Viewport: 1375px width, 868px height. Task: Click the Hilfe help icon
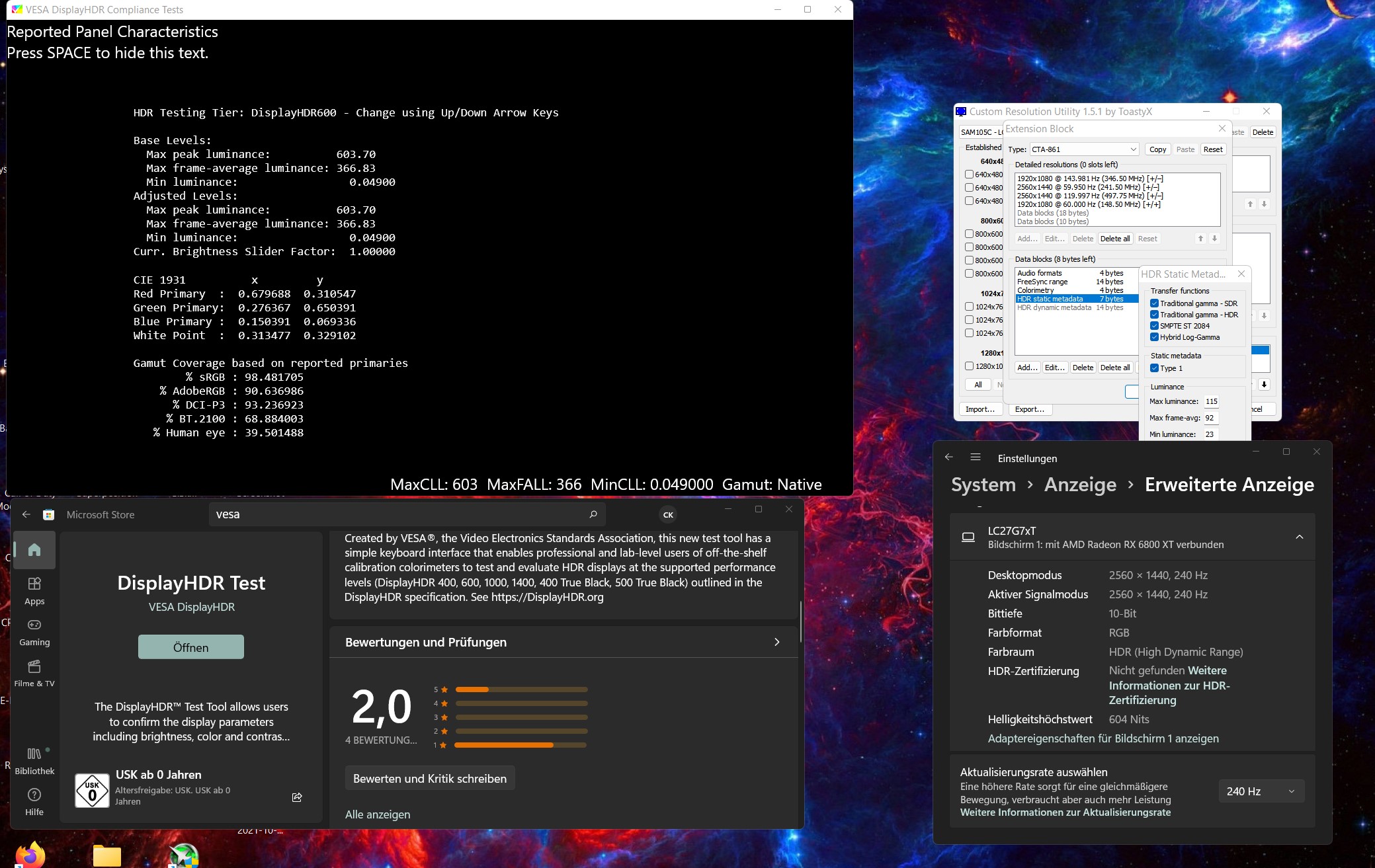coord(34,801)
